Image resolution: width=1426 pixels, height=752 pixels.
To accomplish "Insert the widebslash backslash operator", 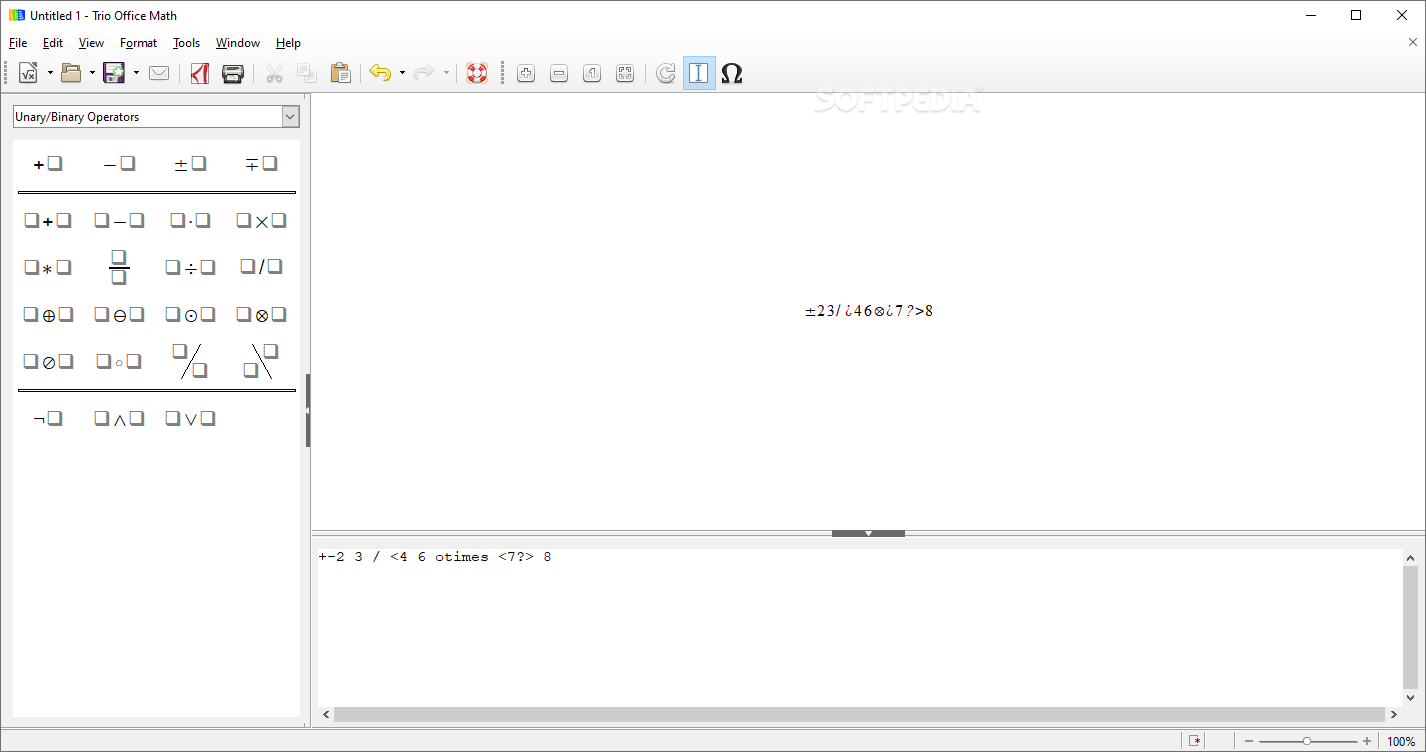I will (x=261, y=361).
